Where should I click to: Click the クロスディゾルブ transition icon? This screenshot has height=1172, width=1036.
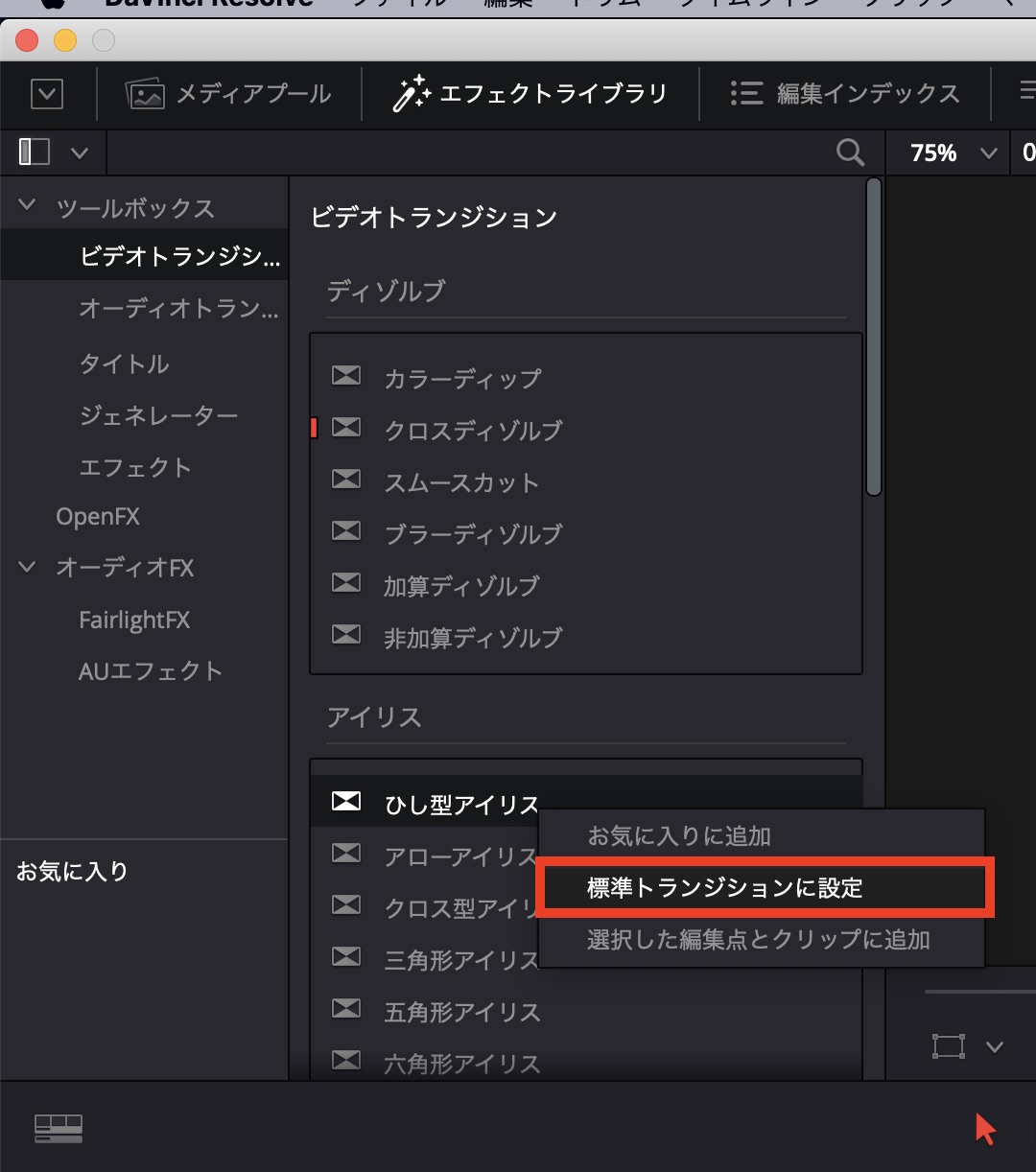point(346,427)
